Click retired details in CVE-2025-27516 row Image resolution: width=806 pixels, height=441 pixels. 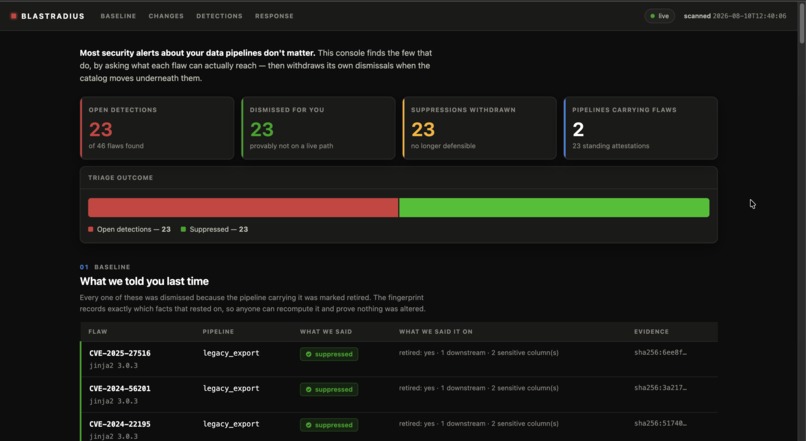(x=479, y=353)
